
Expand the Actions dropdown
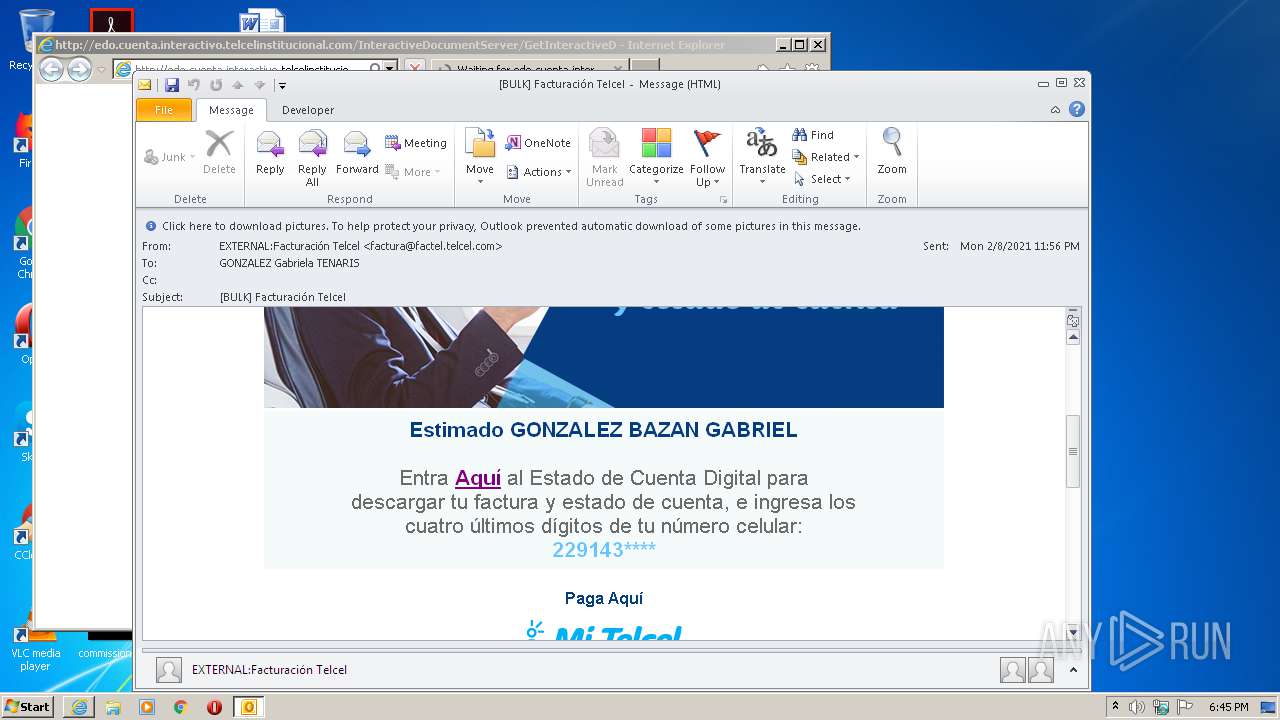(x=539, y=172)
